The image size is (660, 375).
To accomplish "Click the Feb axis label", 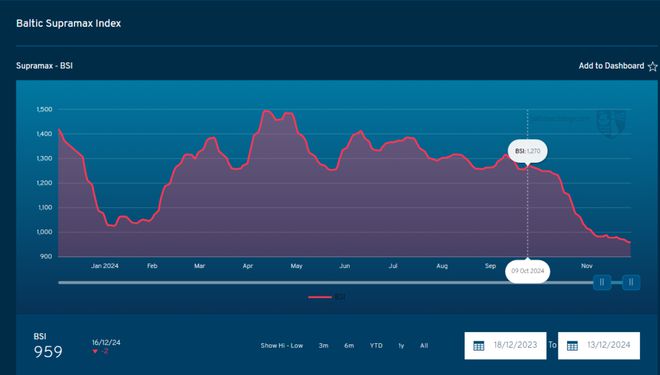I will coord(152,266).
